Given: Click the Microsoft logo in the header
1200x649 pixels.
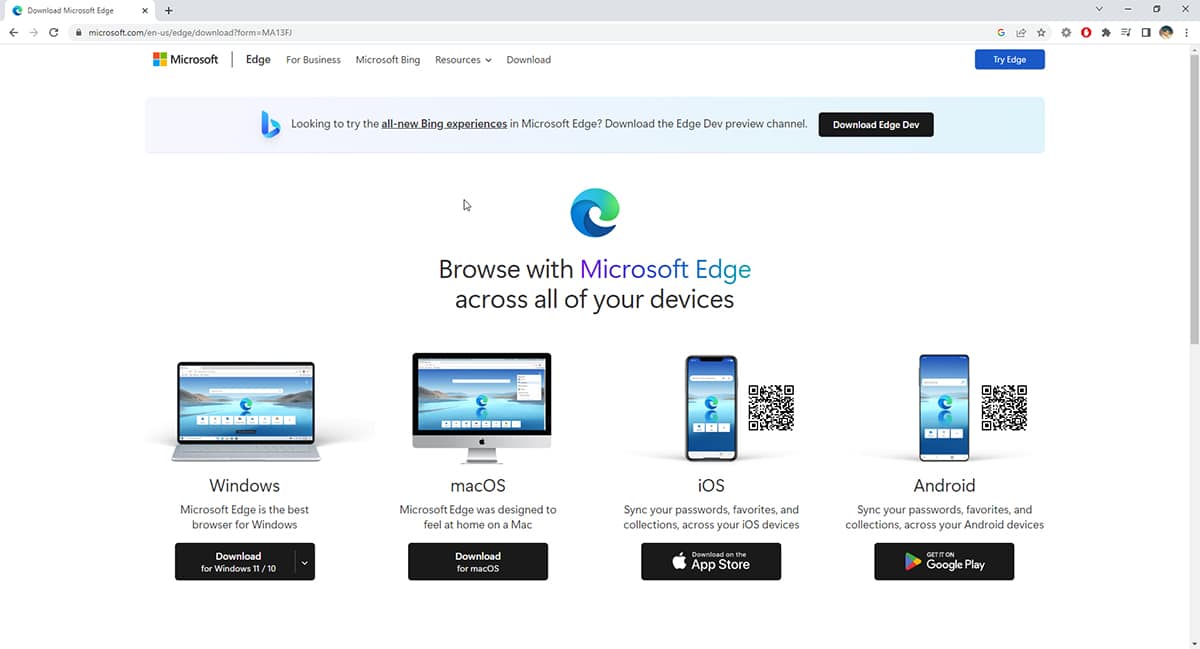Looking at the screenshot, I should click(x=184, y=59).
